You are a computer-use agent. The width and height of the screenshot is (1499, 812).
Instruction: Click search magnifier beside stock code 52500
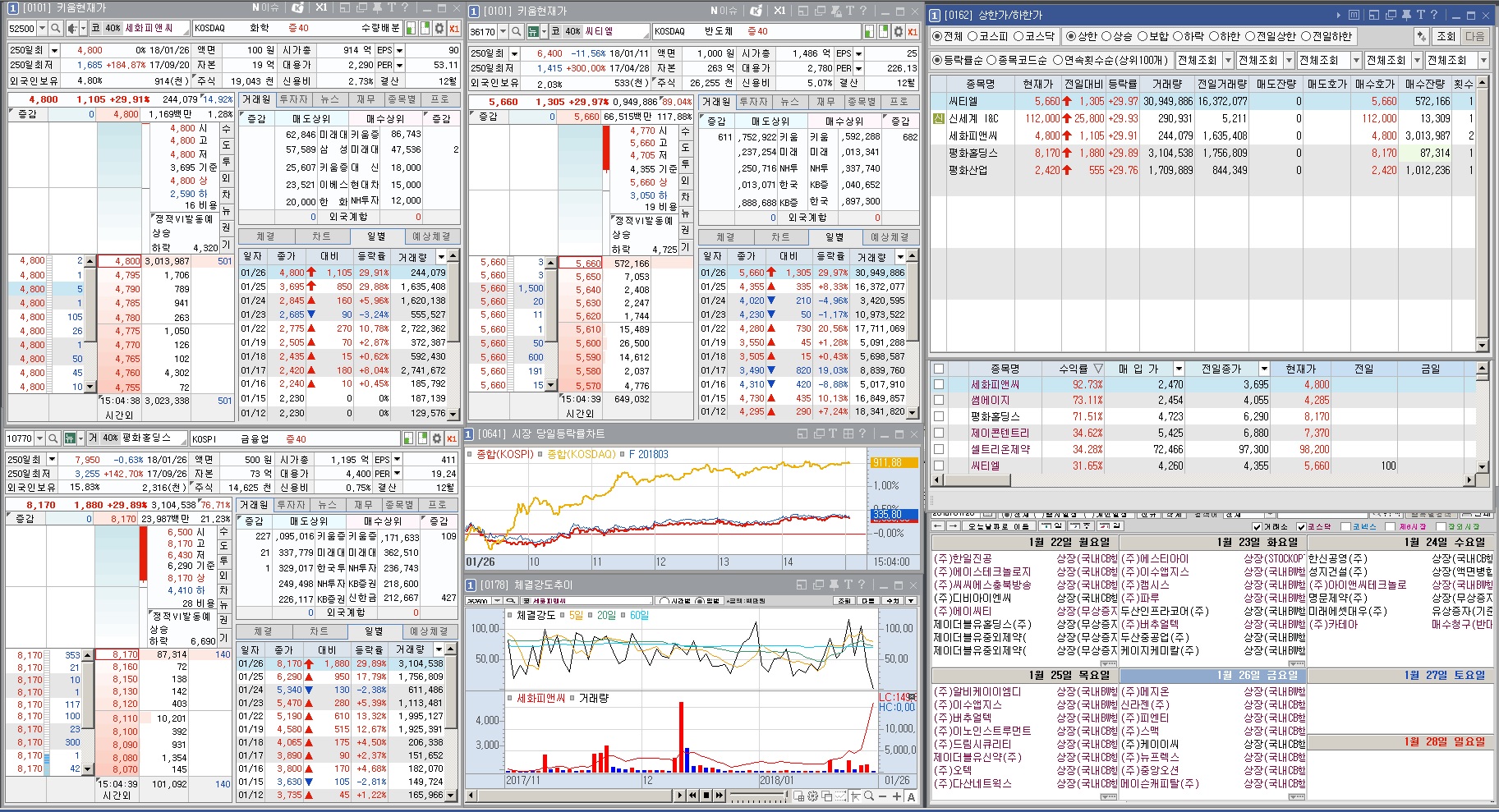(x=56, y=28)
